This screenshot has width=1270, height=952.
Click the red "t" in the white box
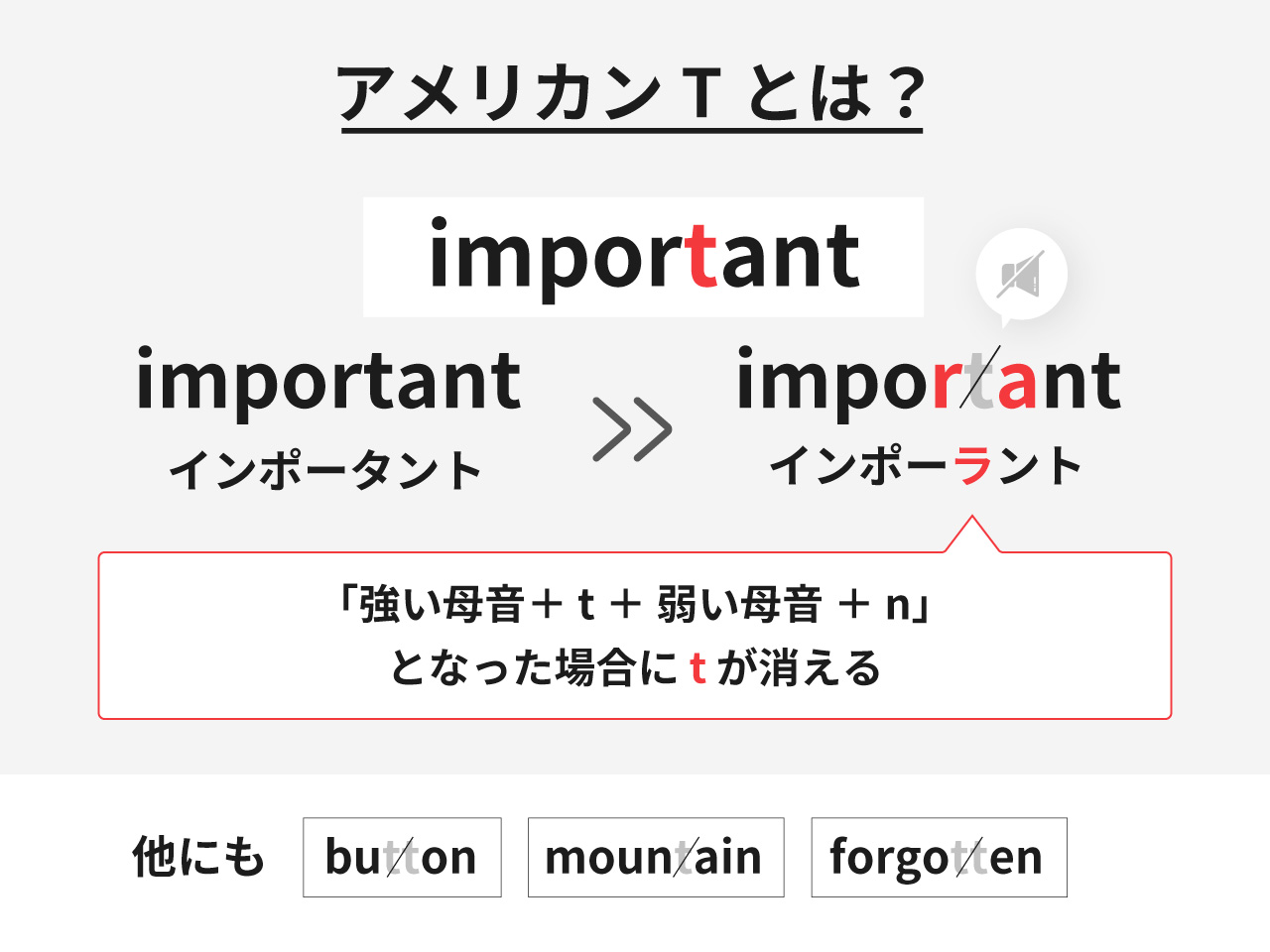pyautogui.click(x=701, y=257)
